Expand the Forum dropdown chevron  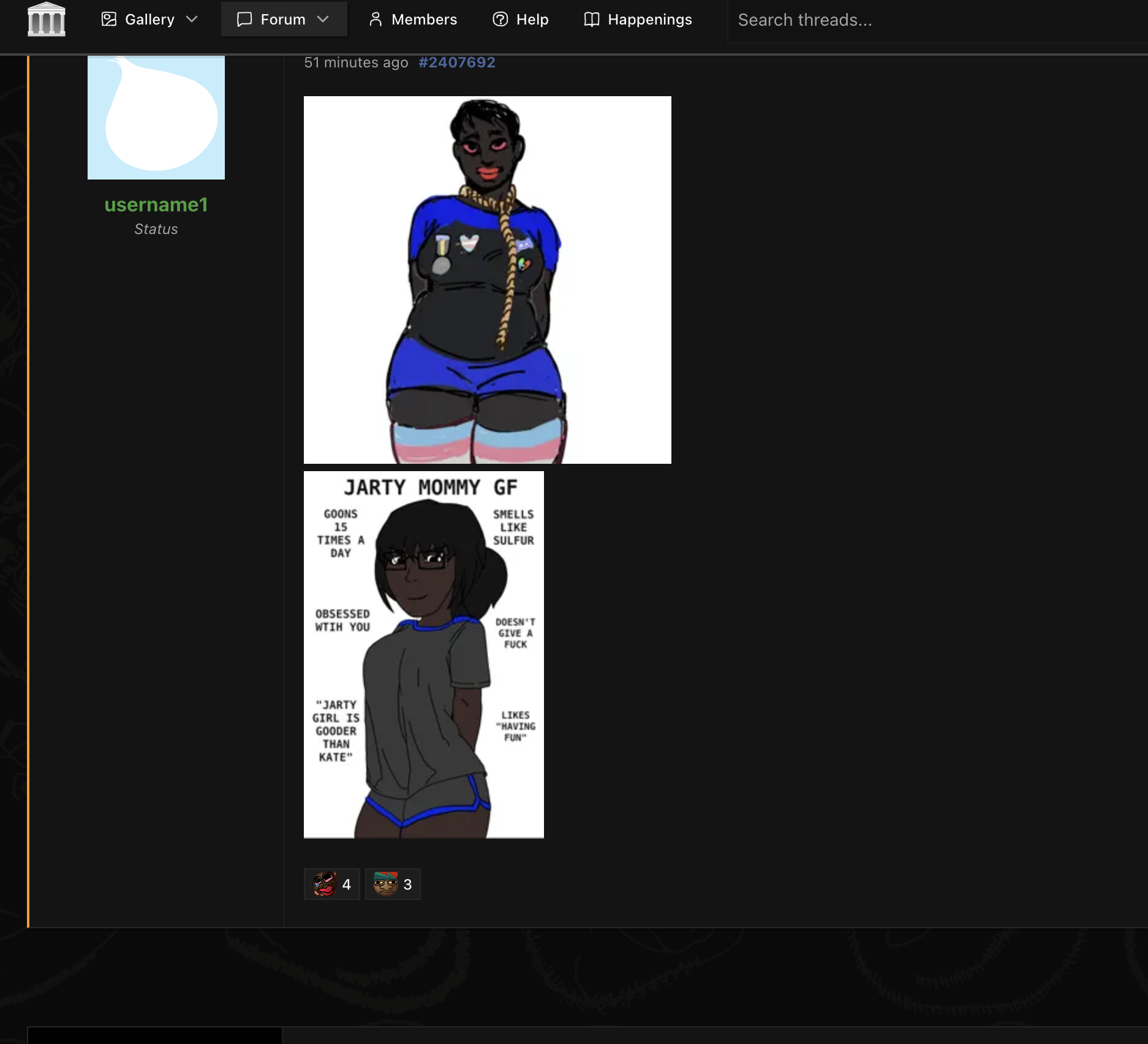pyautogui.click(x=323, y=20)
